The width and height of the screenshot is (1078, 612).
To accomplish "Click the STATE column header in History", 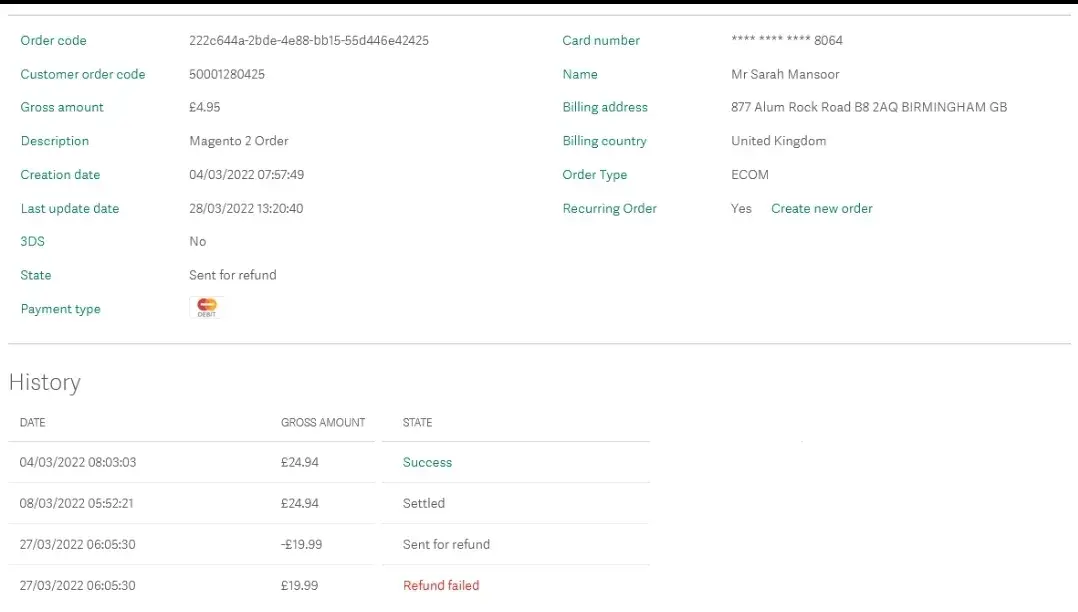I will point(417,422).
